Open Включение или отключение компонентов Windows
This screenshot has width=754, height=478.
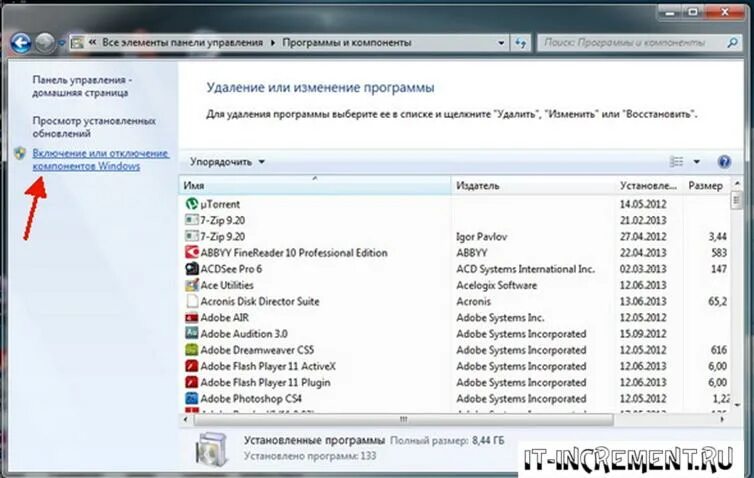click(x=100, y=160)
